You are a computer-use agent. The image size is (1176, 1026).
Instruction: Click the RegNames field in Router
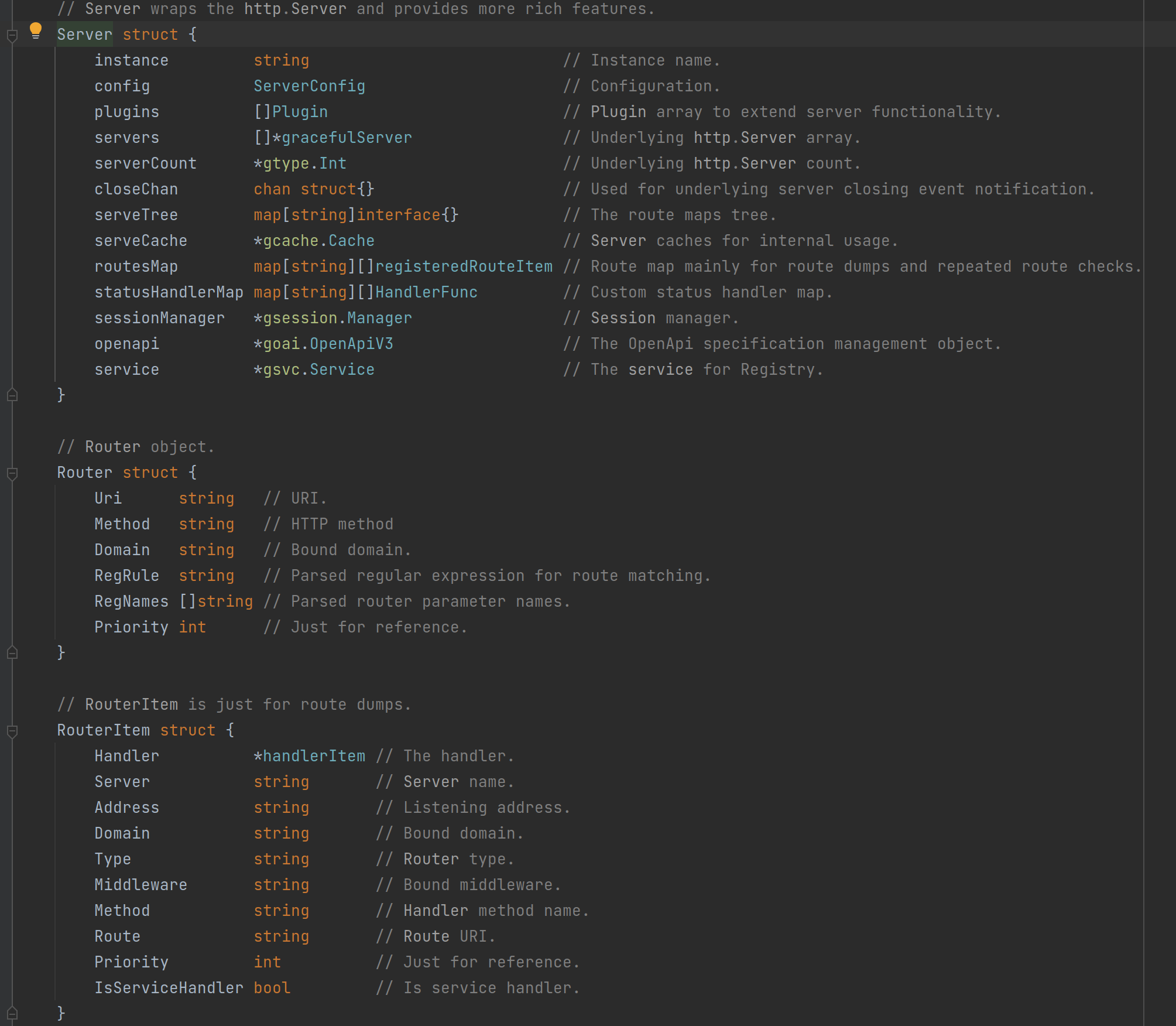[x=131, y=601]
